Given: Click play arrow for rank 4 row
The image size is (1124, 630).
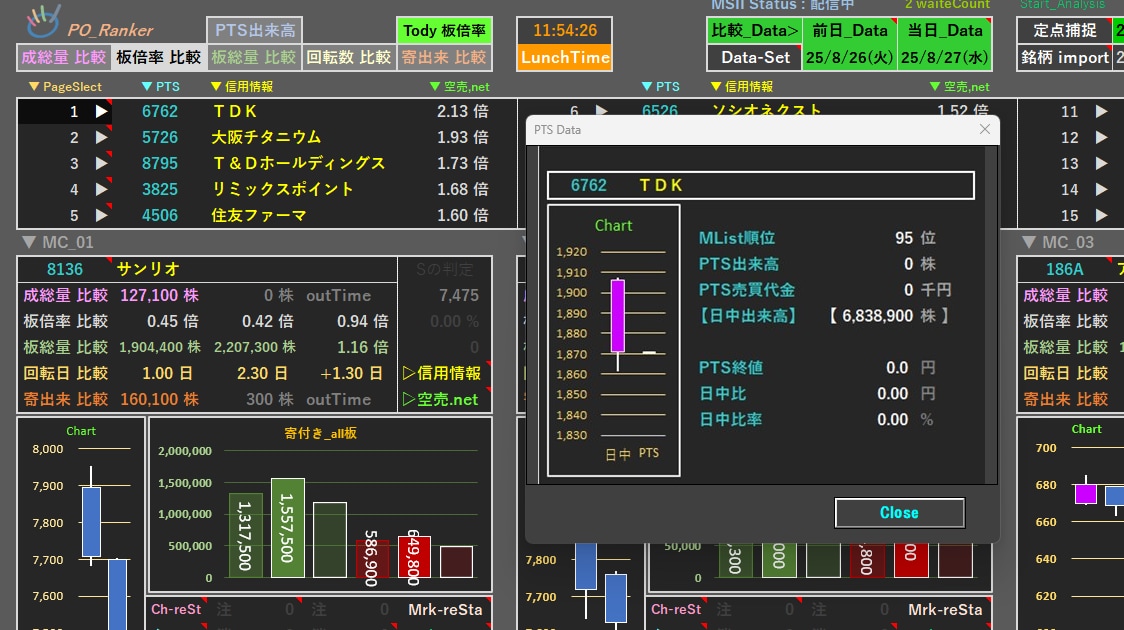Looking at the screenshot, I should 102,189.
